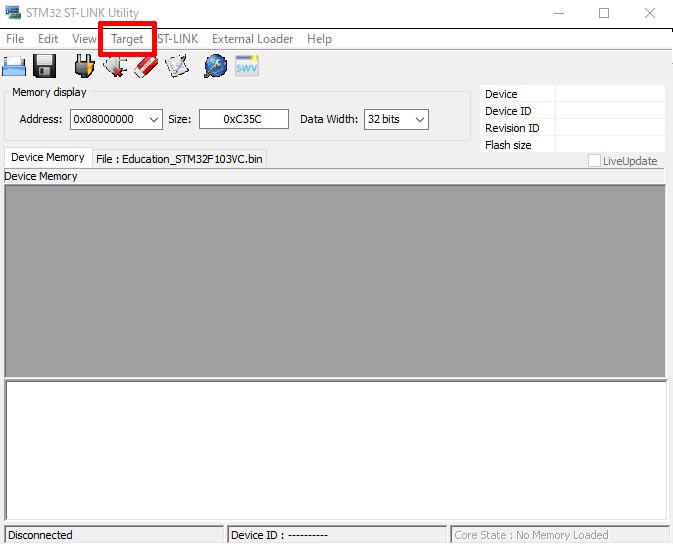Viewport: 673px width, 544px height.
Task: Maximize the ST-LINK Utility window
Action: (x=604, y=13)
